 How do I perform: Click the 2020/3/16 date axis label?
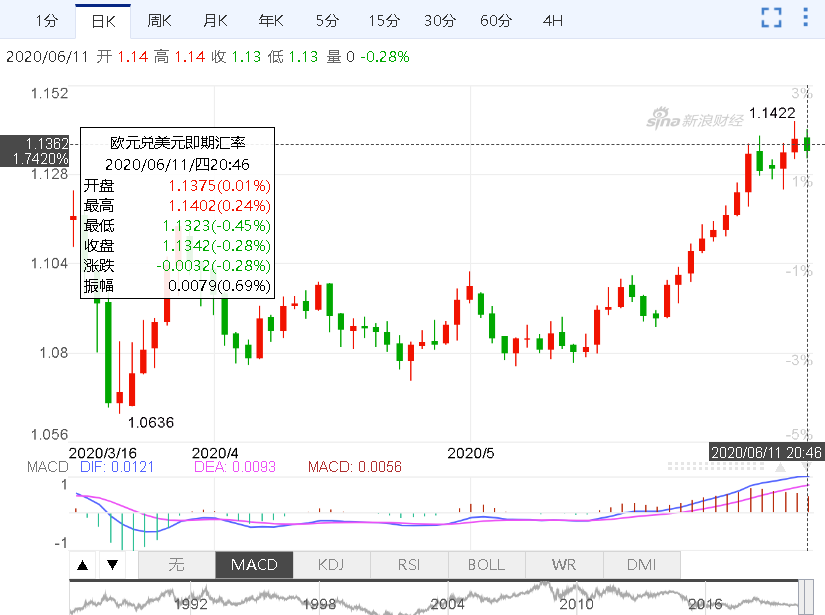[x=103, y=453]
